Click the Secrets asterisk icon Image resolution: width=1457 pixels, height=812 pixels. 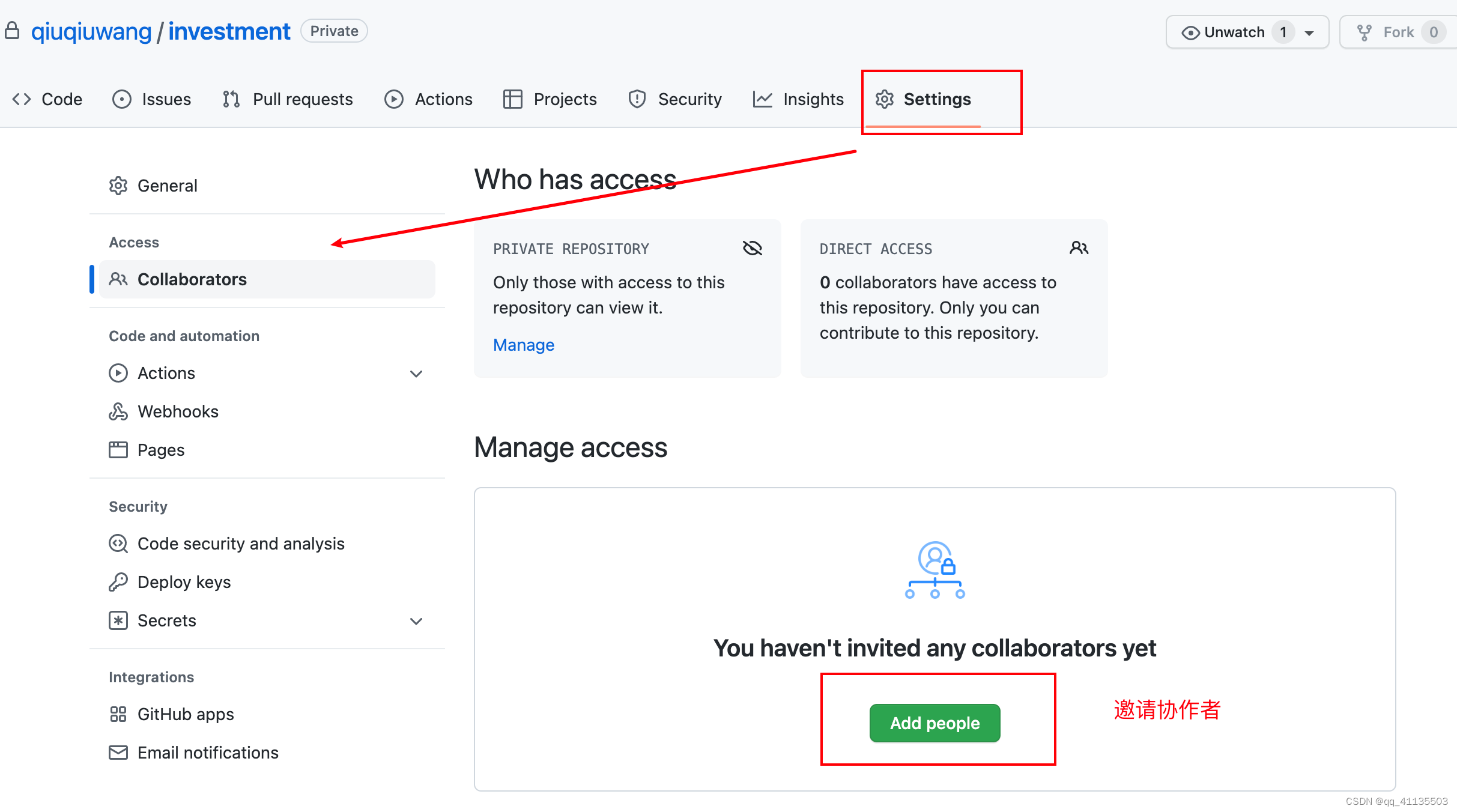pyautogui.click(x=118, y=620)
